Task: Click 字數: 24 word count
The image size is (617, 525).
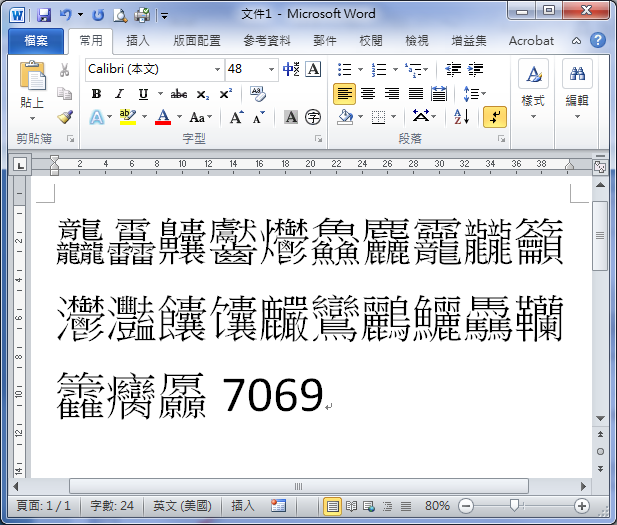Action: pyautogui.click(x=112, y=506)
